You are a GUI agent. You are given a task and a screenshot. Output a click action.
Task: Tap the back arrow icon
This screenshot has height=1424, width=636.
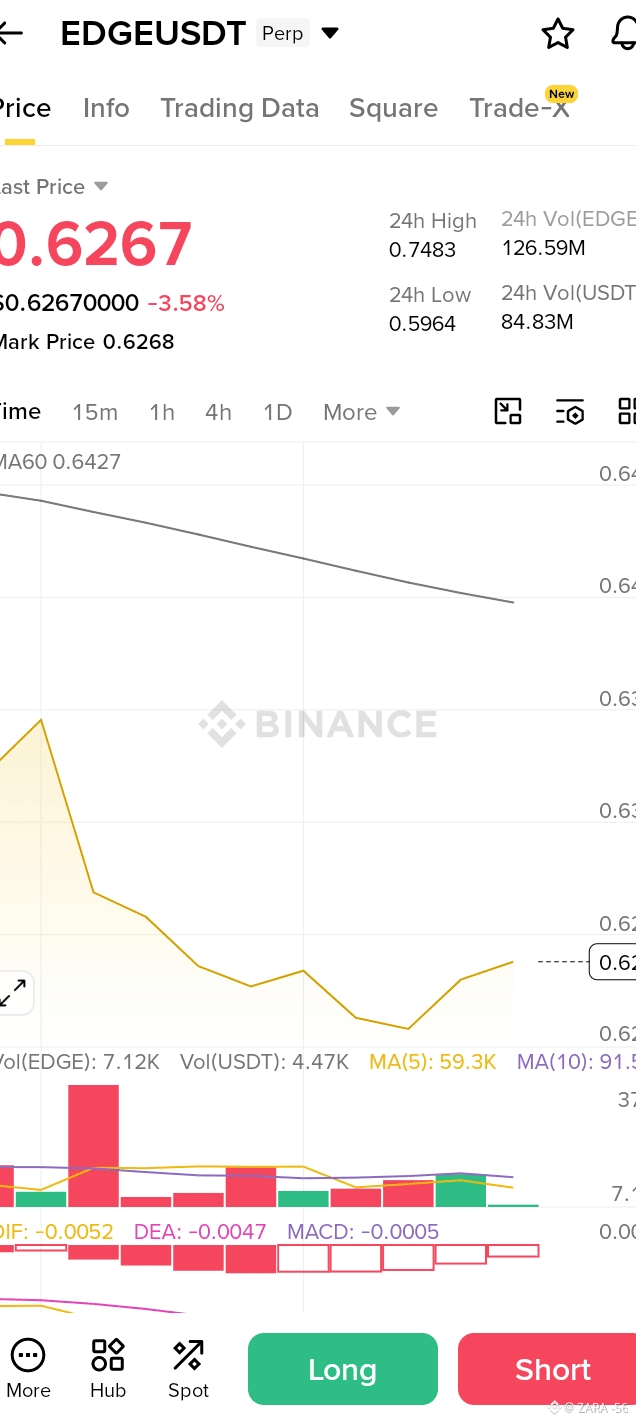pos(9,33)
